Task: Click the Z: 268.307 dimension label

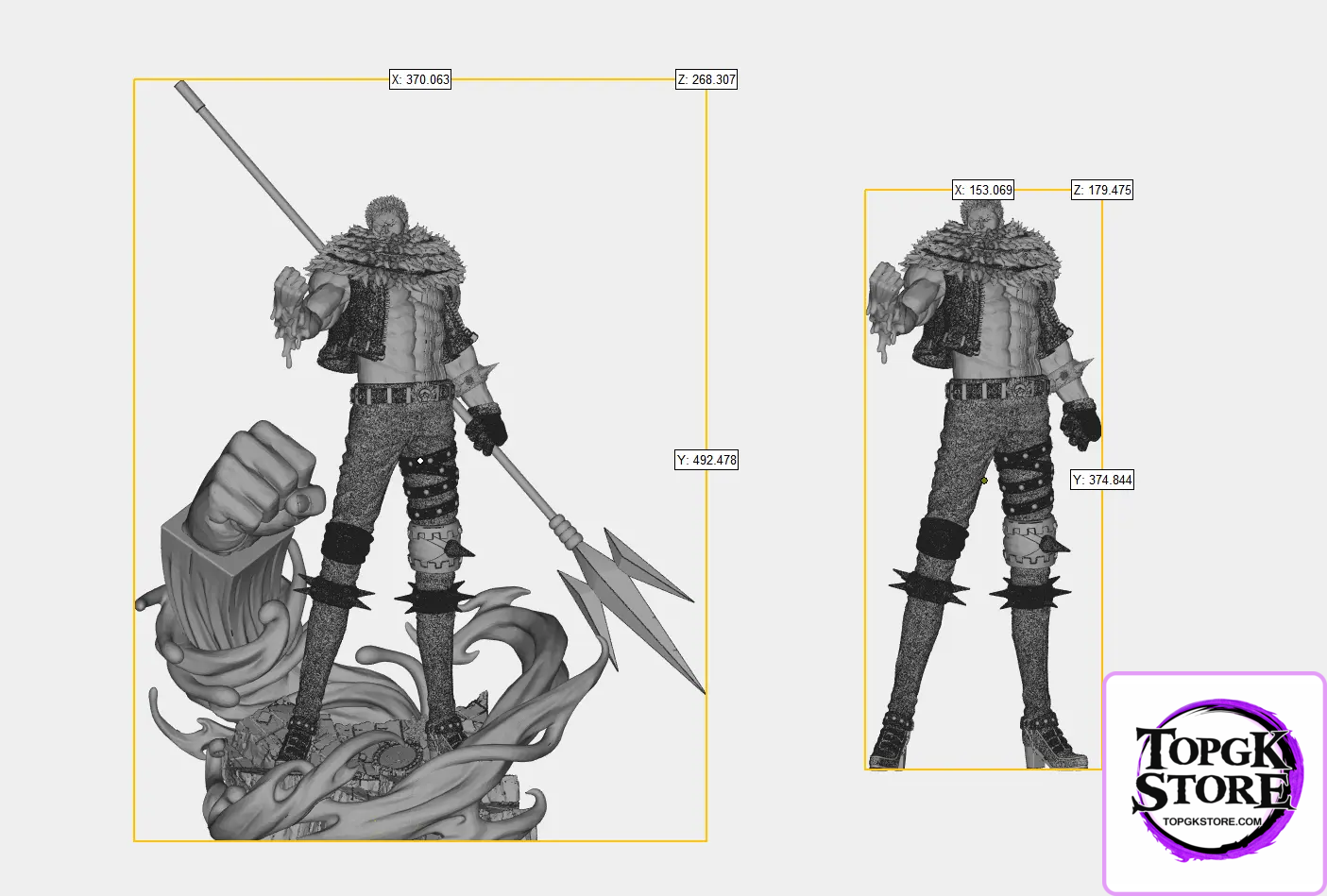Action: pyautogui.click(x=706, y=79)
